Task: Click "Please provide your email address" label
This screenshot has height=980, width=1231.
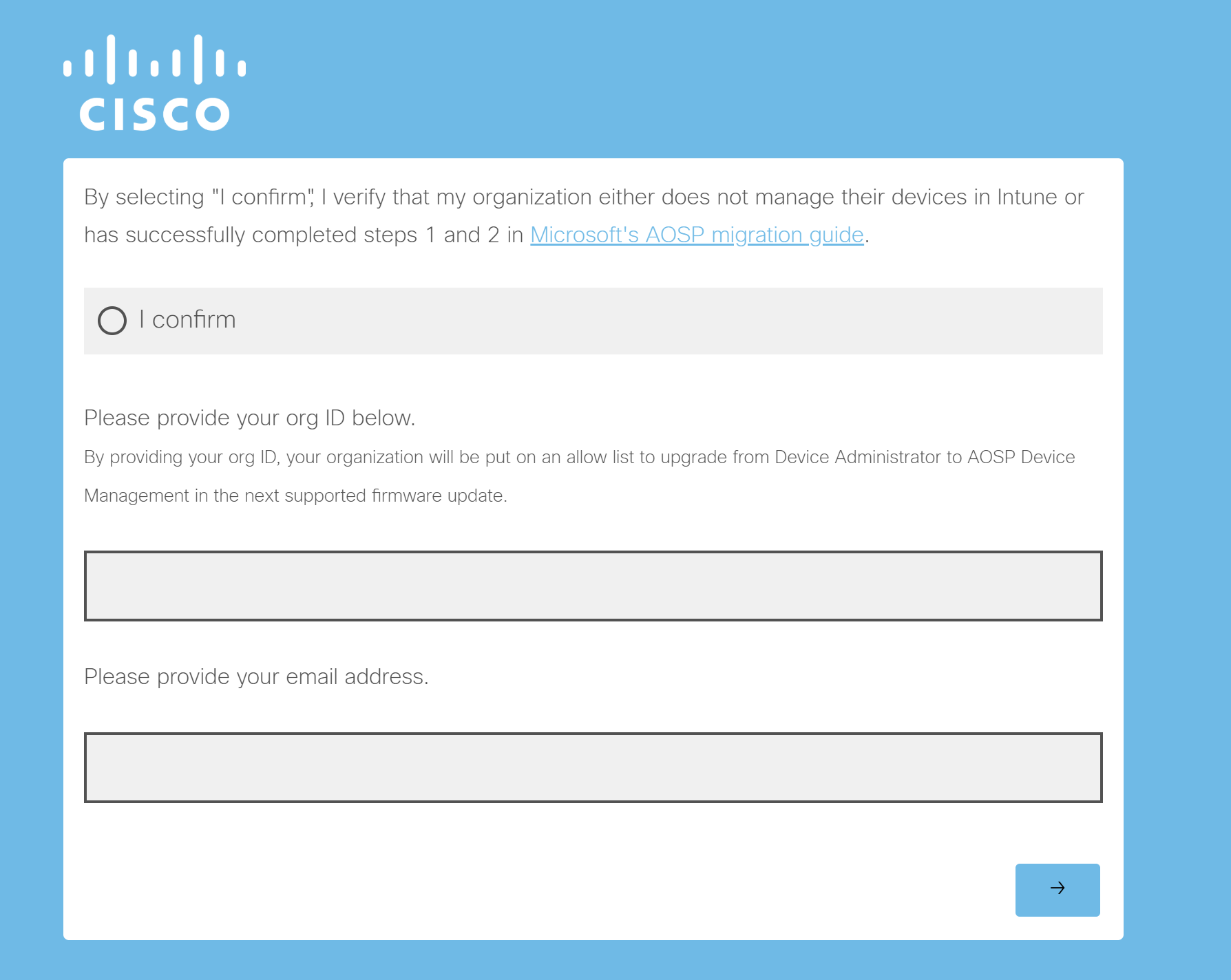Action: coord(256,677)
